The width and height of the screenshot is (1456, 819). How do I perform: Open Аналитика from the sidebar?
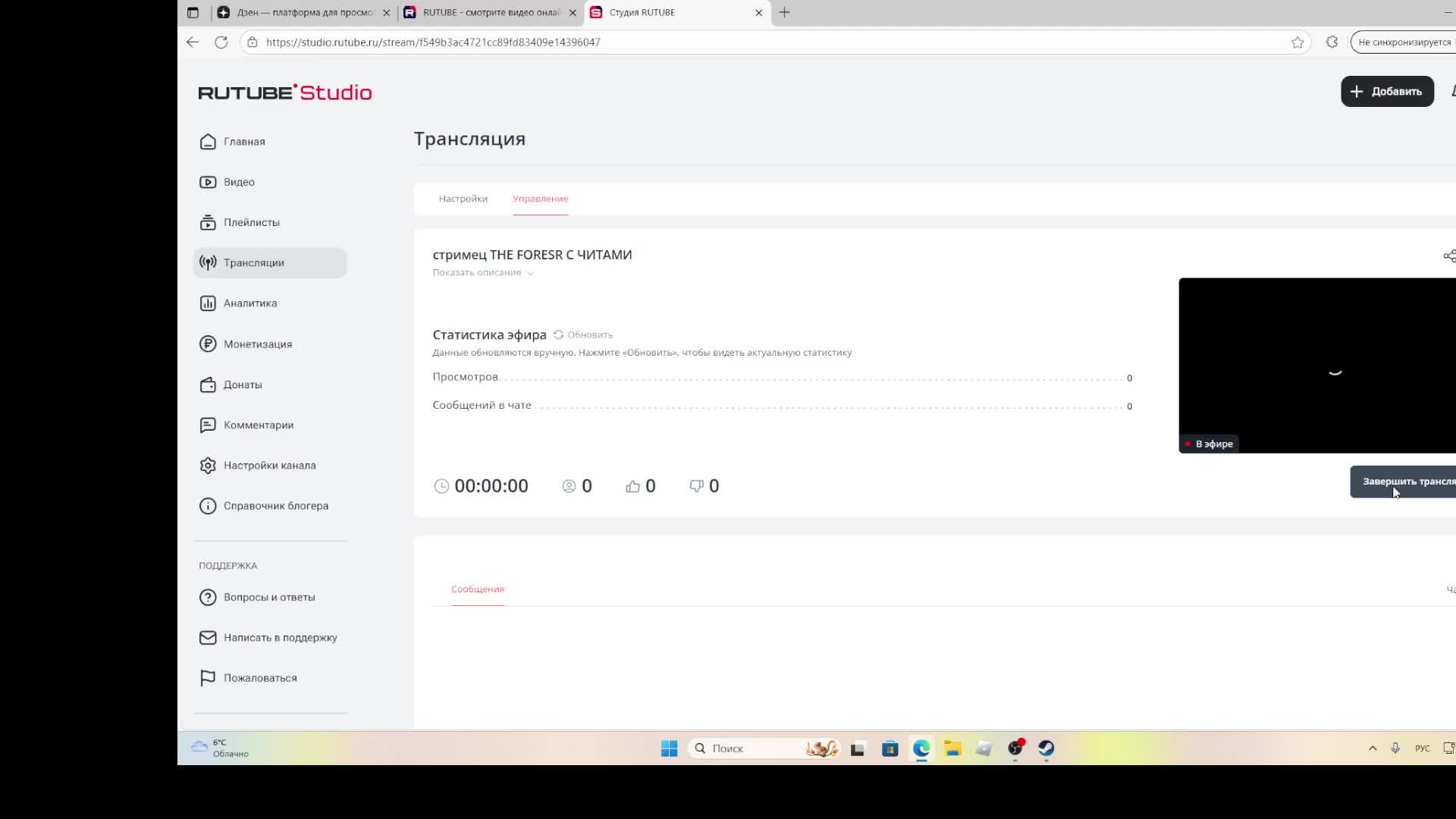pos(249,303)
